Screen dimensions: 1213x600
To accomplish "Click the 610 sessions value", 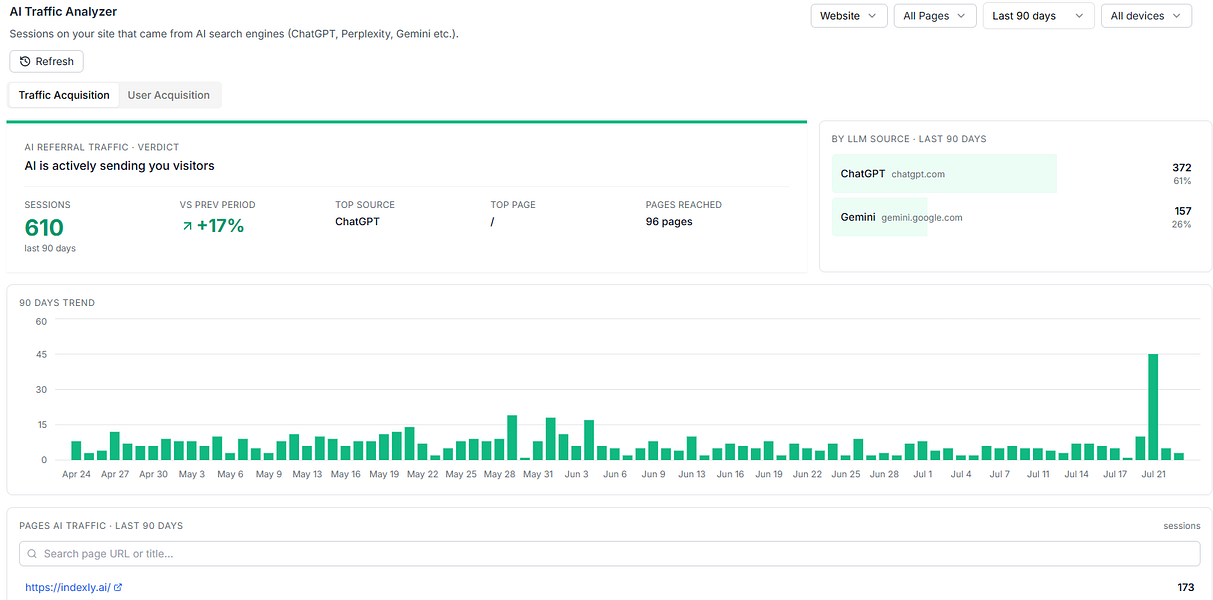I will [x=44, y=227].
